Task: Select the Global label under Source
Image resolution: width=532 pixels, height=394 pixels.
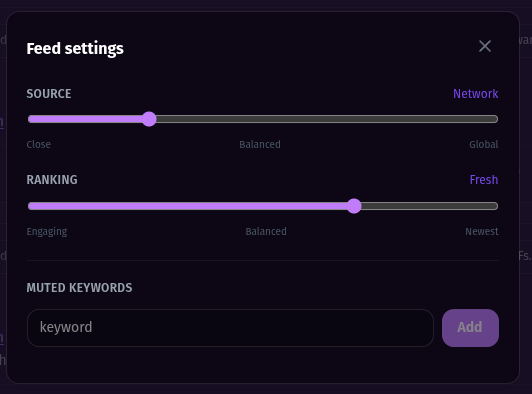Action: (x=484, y=145)
